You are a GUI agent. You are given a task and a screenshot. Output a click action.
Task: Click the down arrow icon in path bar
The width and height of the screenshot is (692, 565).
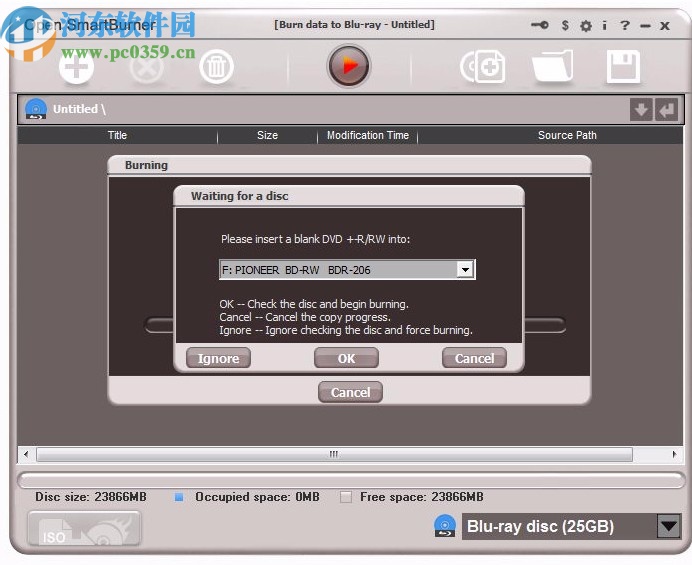pos(641,109)
